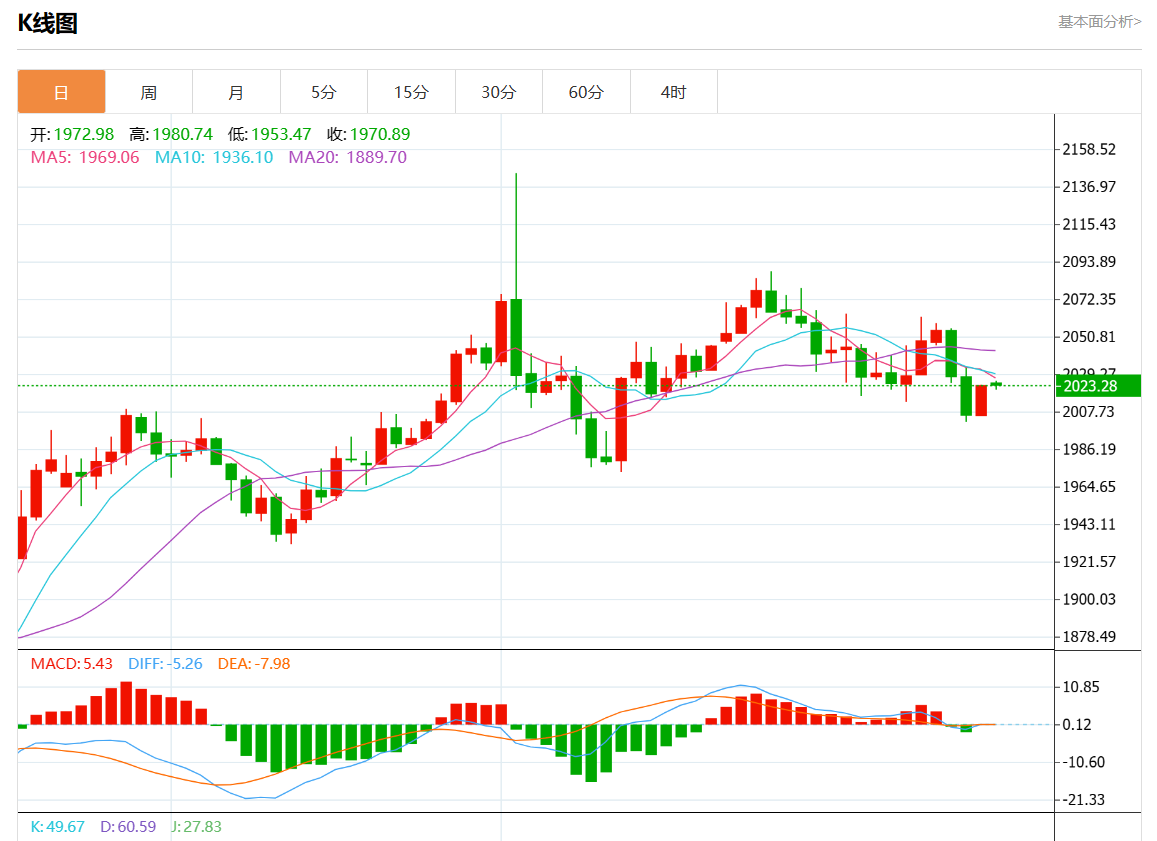This screenshot has height=841, width=1157.
Task: Open the 4时 timeframe tab
Action: [x=674, y=92]
